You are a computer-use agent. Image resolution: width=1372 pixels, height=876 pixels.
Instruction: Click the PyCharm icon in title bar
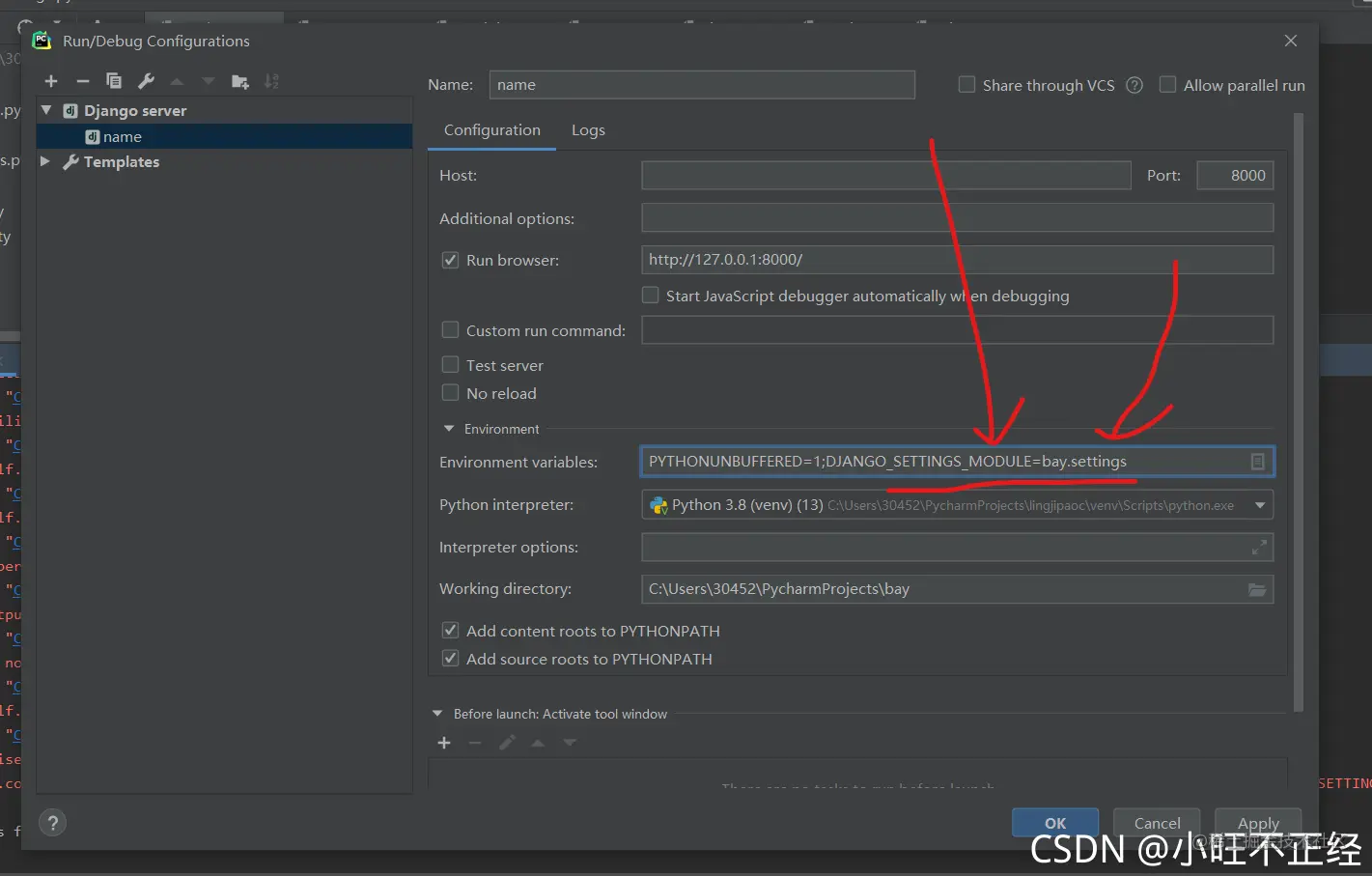tap(42, 41)
